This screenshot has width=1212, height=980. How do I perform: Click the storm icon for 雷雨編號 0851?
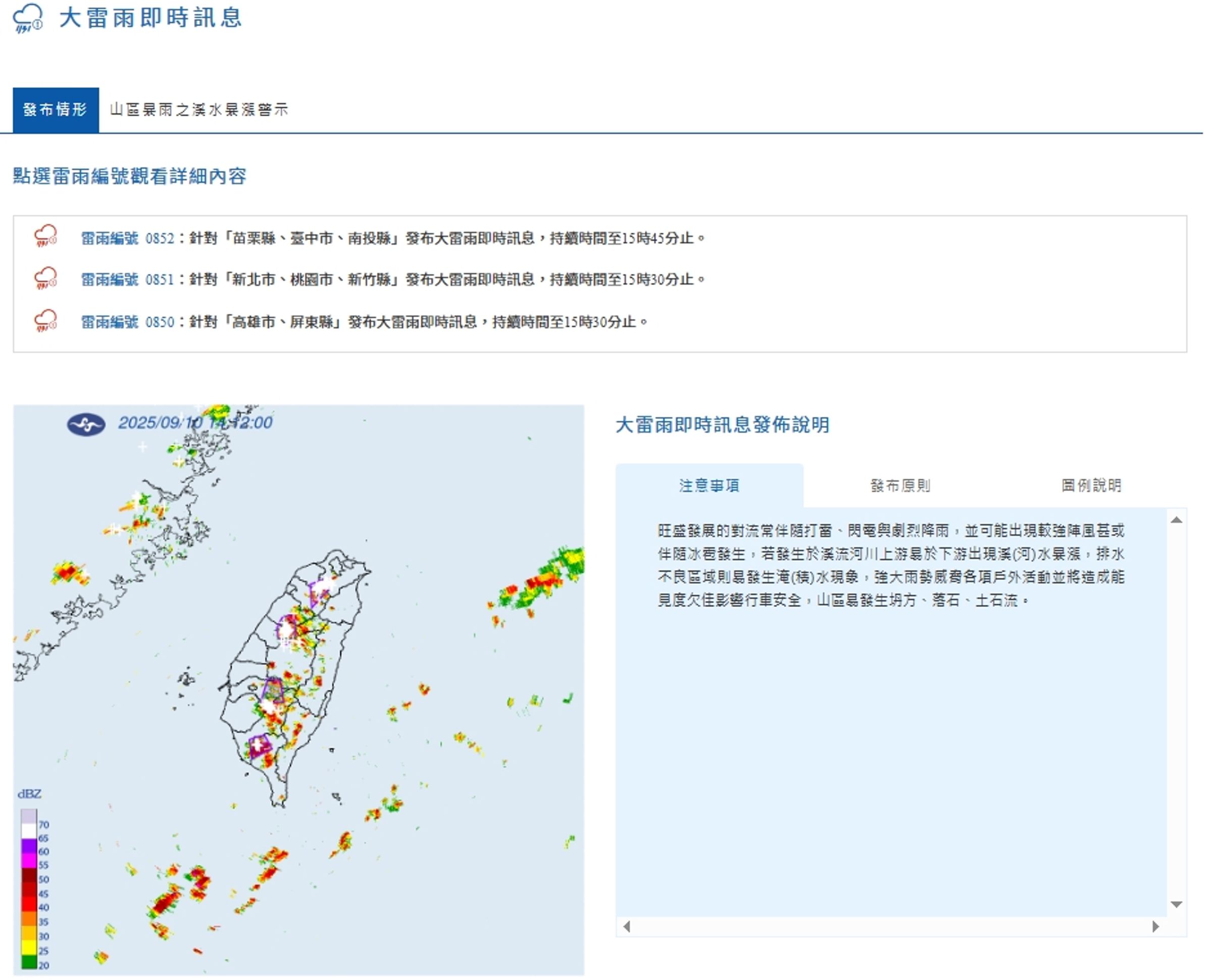pos(46,279)
